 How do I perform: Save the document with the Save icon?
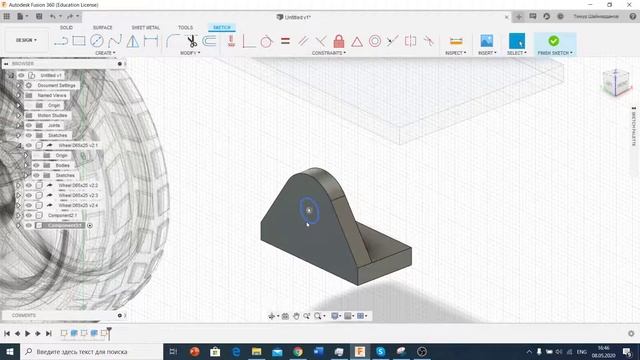(x=39, y=16)
